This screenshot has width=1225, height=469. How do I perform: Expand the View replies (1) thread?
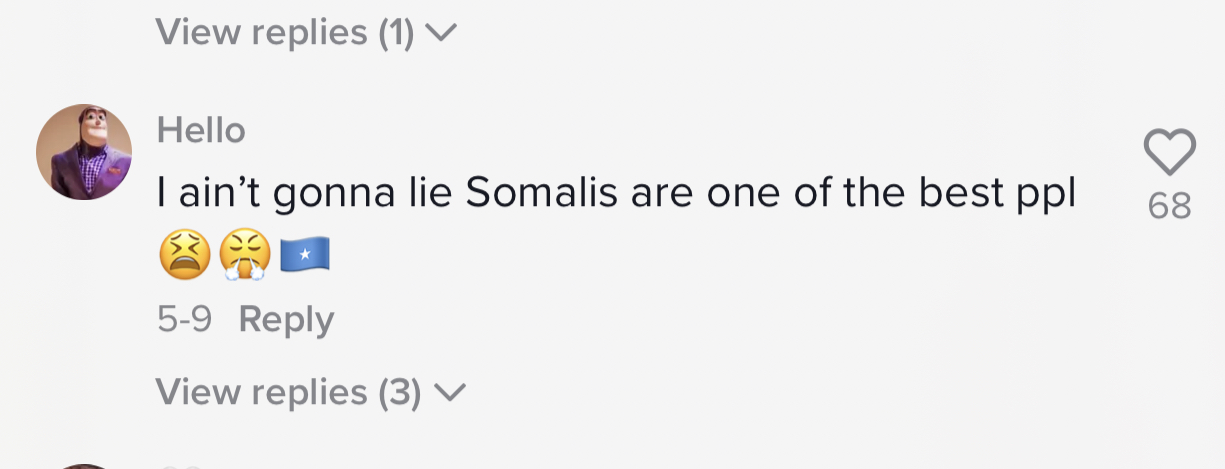coord(284,33)
